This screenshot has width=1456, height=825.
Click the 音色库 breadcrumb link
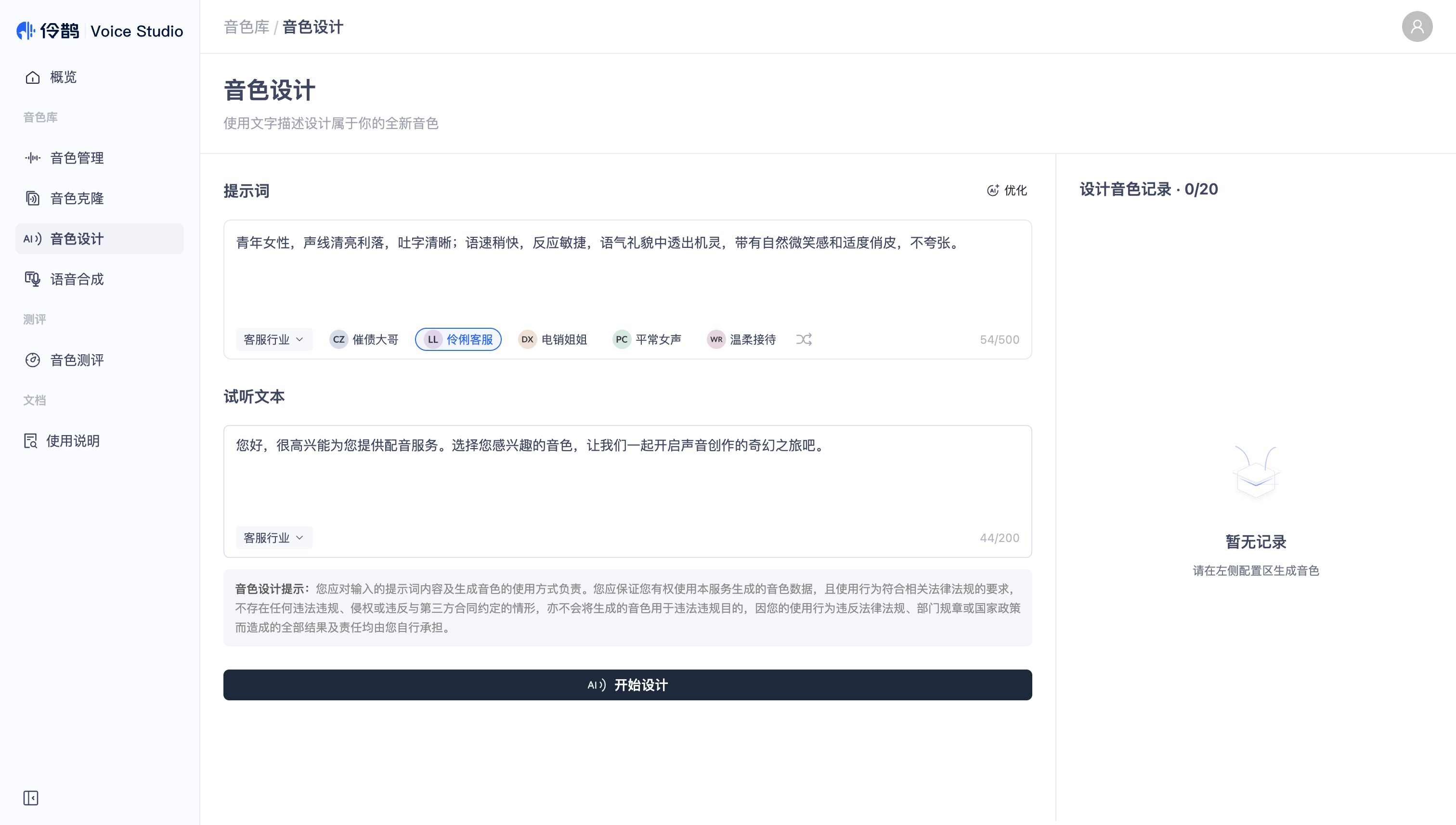pyautogui.click(x=246, y=26)
